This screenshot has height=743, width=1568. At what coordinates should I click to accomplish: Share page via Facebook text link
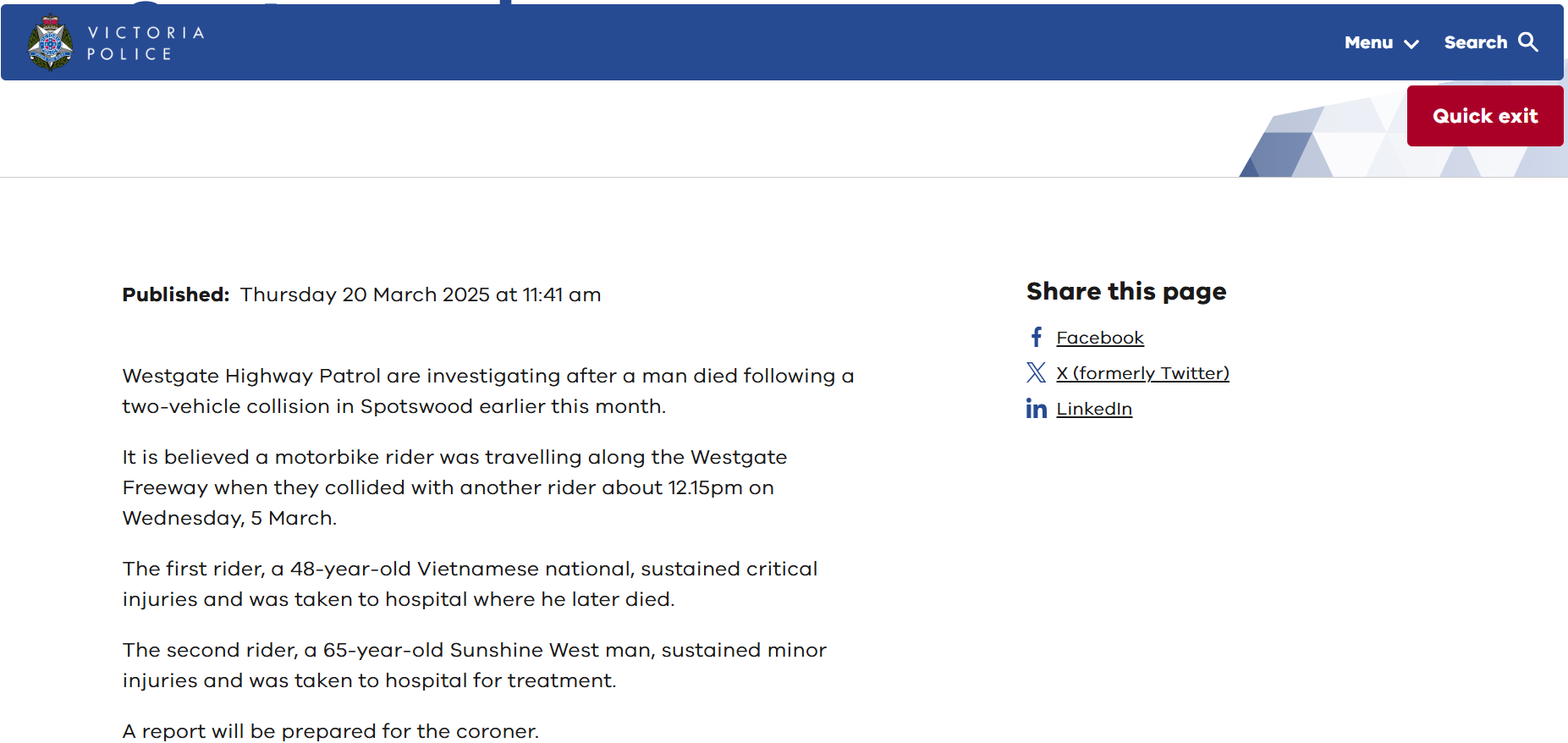(1099, 338)
